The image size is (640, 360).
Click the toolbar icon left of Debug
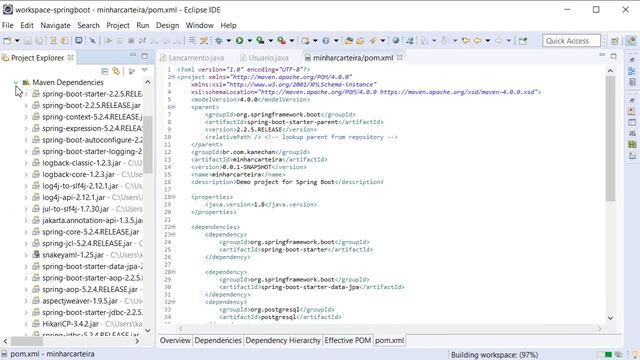pos(204,41)
